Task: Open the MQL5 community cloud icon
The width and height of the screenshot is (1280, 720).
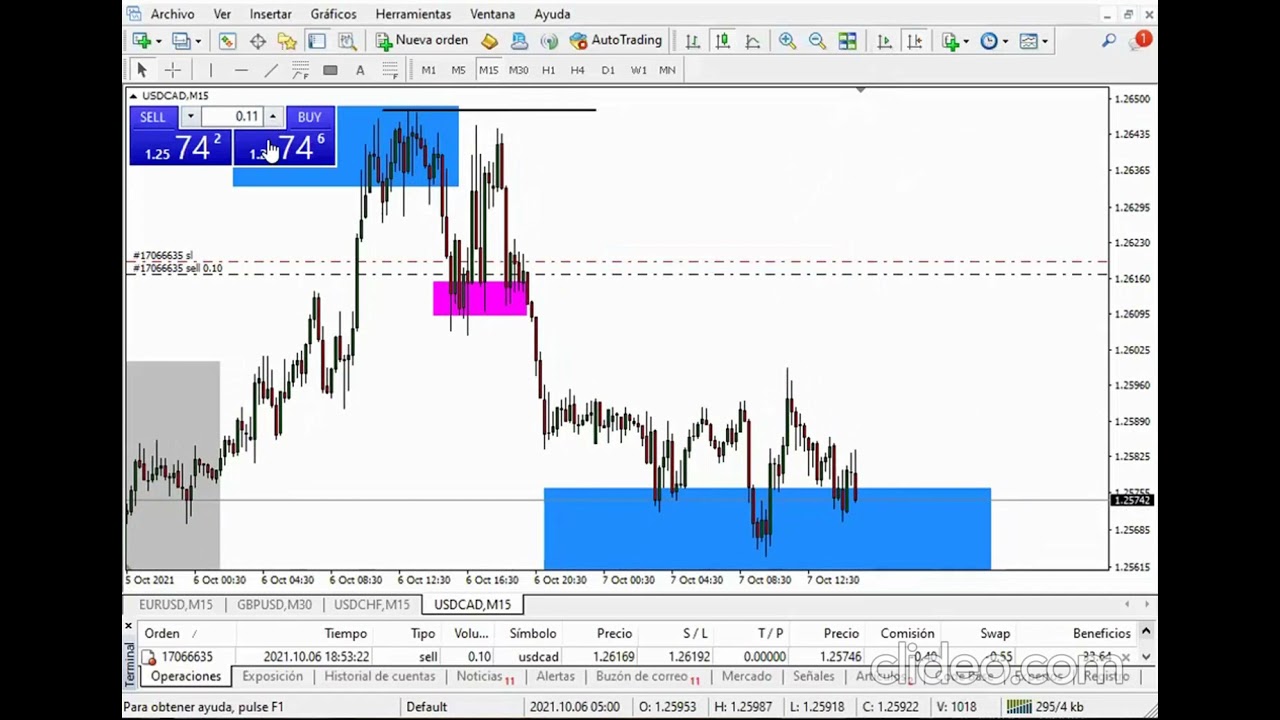Action: click(x=519, y=41)
